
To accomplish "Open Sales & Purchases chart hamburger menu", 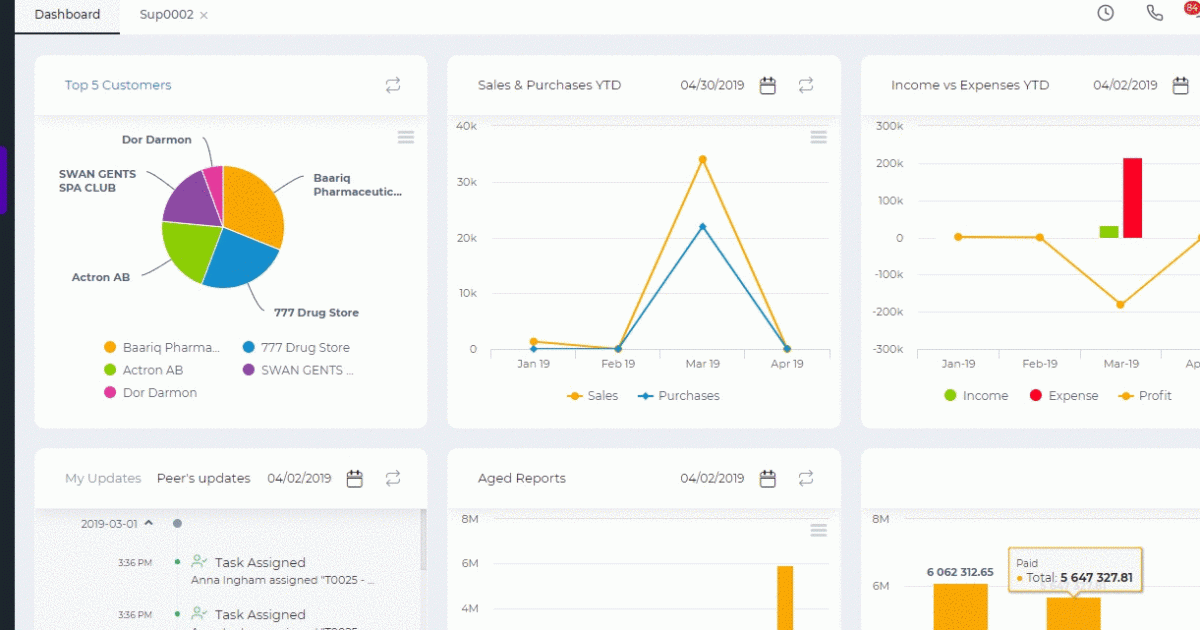I will [819, 137].
